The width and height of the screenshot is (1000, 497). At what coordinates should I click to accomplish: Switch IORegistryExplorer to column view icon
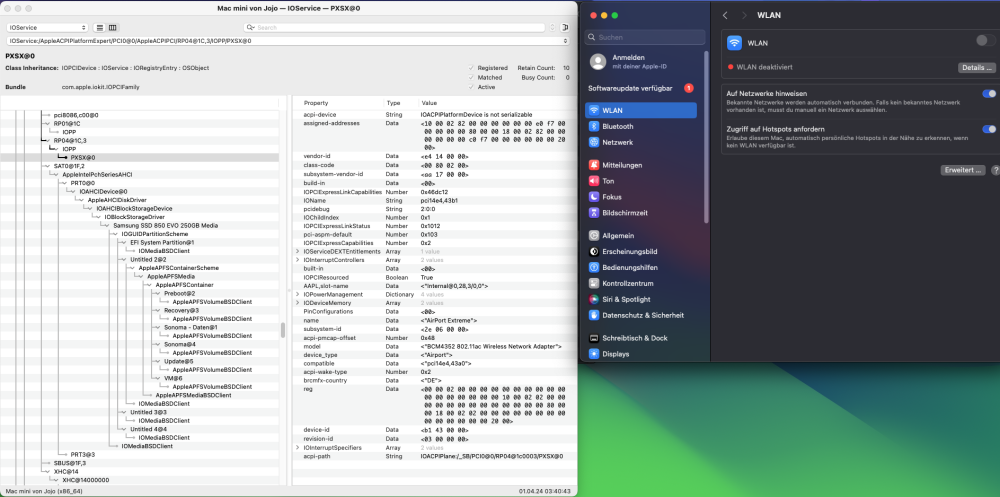coord(113,28)
